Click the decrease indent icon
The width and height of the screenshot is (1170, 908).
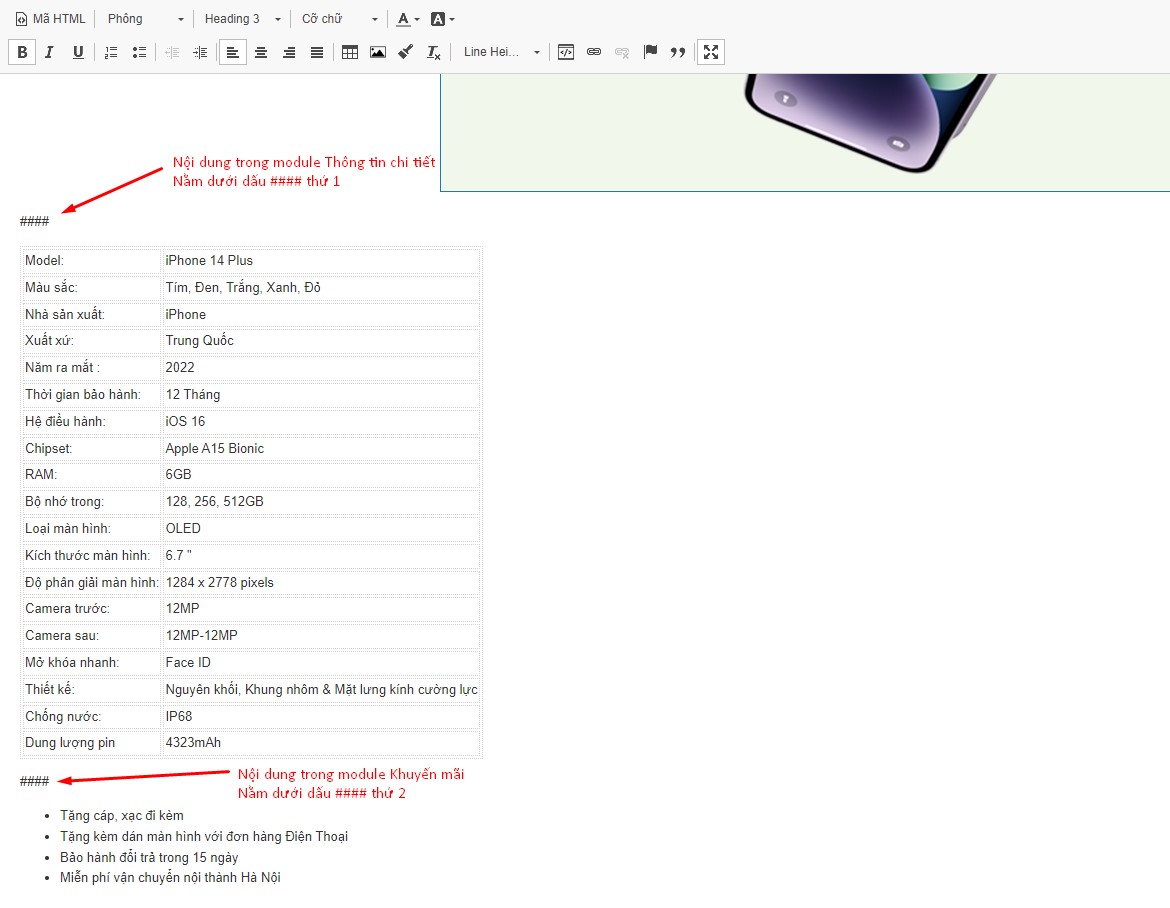click(x=172, y=52)
